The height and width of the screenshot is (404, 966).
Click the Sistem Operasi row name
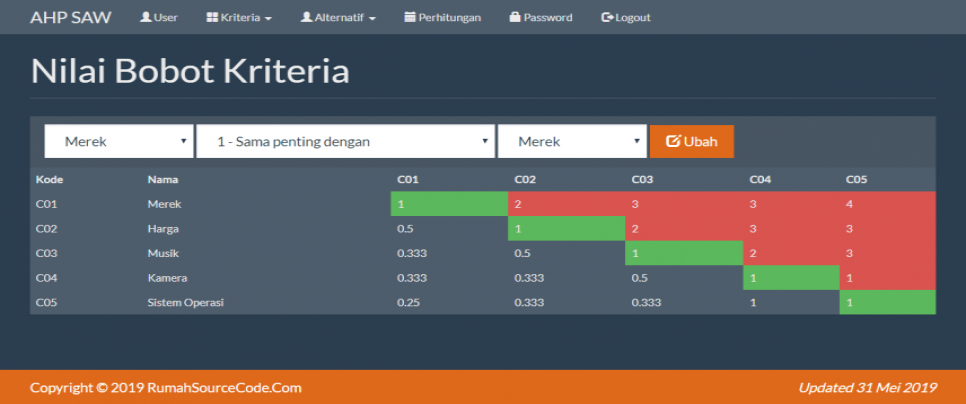tap(185, 302)
